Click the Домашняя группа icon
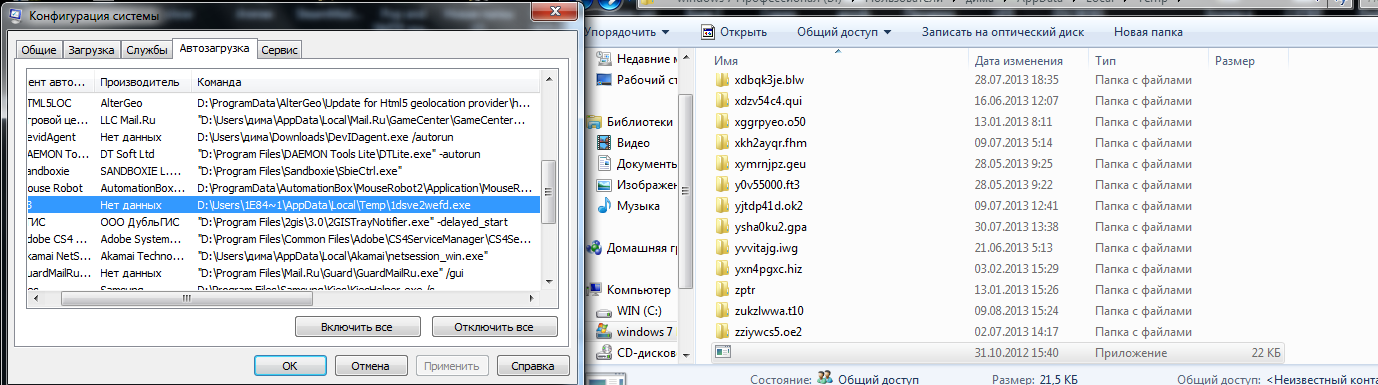This screenshot has height=385, width=1378. coord(594,248)
